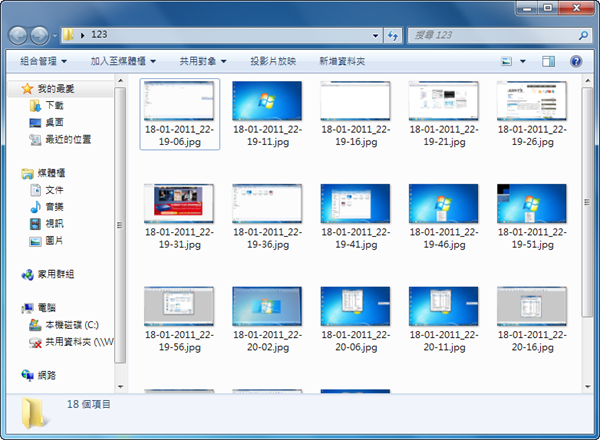
Task: Select 網路 network icon
Action: tap(28, 375)
